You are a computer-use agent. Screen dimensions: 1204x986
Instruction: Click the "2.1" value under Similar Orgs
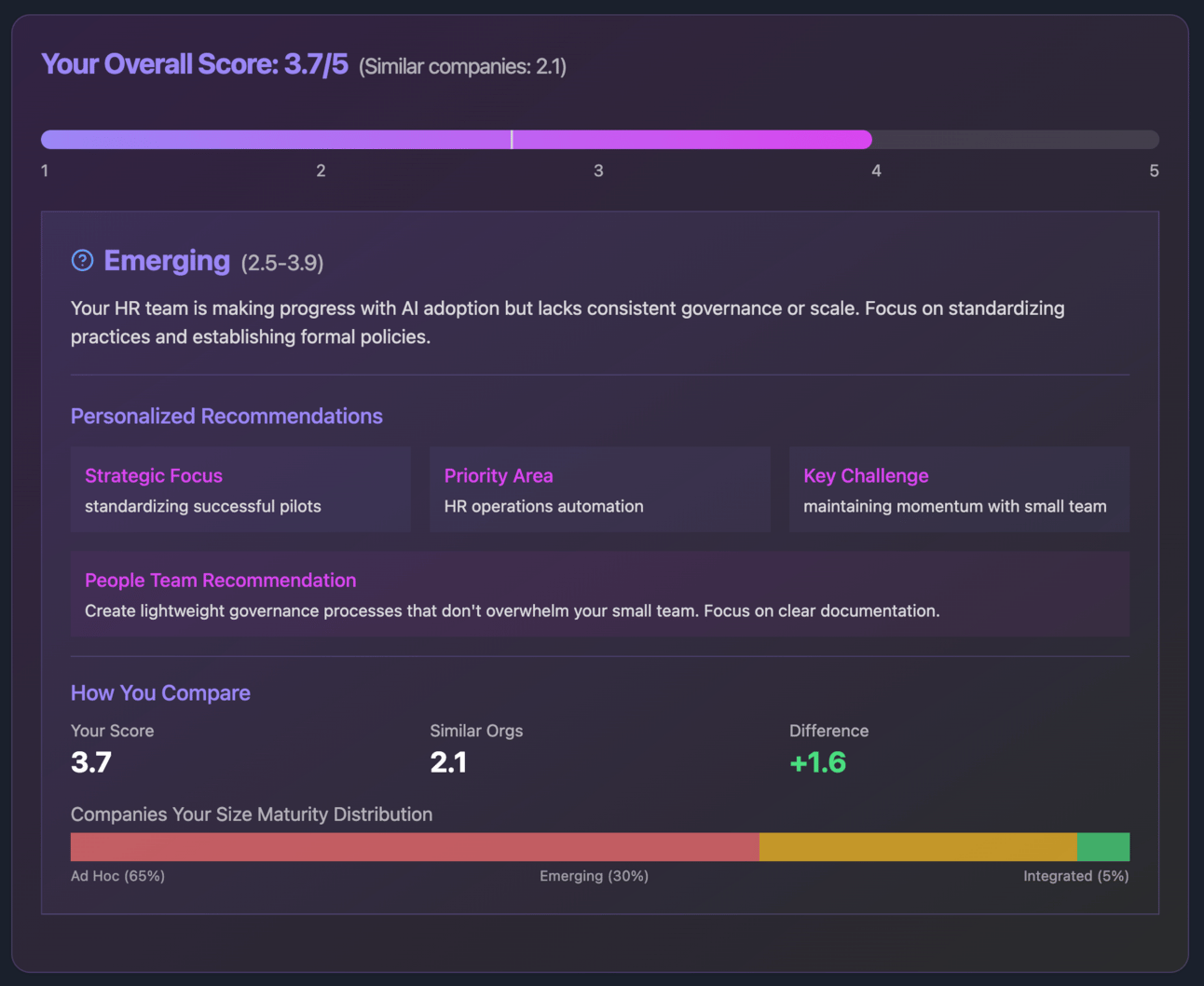click(x=448, y=762)
